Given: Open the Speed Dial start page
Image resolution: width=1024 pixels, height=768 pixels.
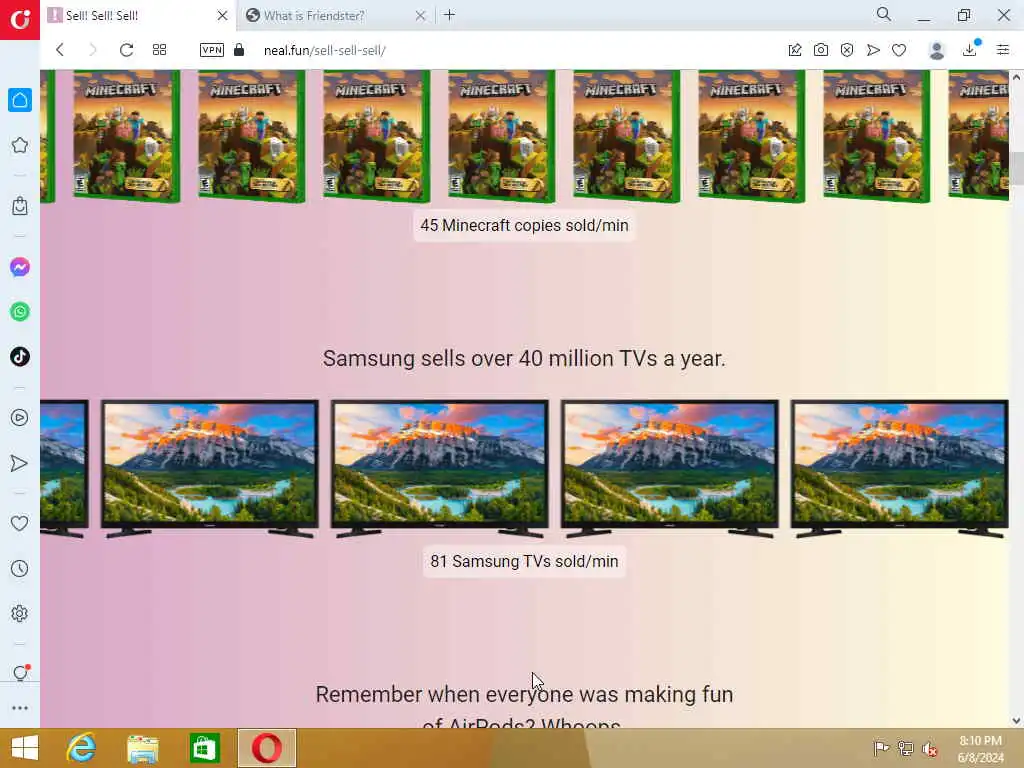Looking at the screenshot, I should (159, 50).
